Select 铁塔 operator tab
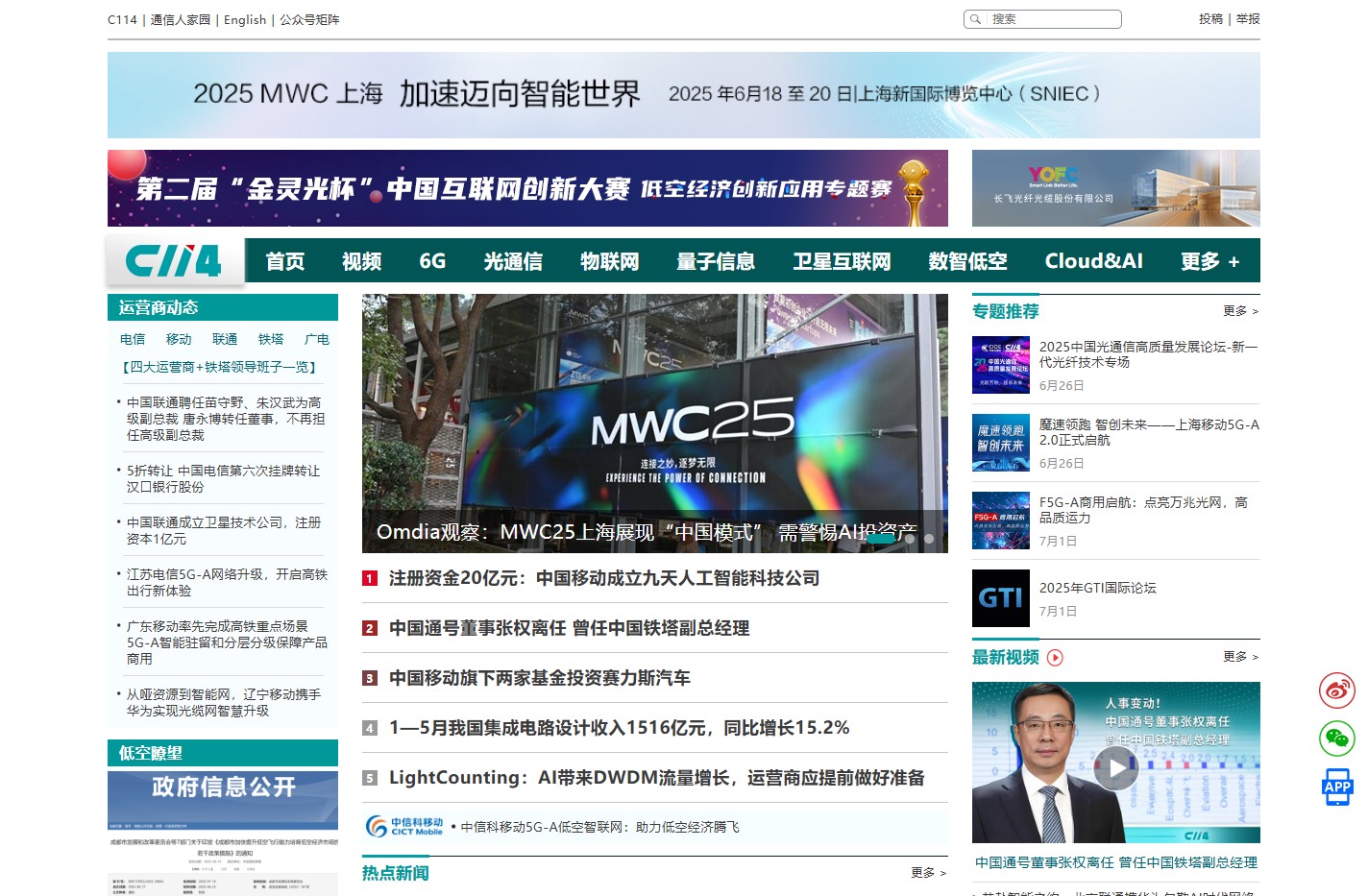 [271, 339]
